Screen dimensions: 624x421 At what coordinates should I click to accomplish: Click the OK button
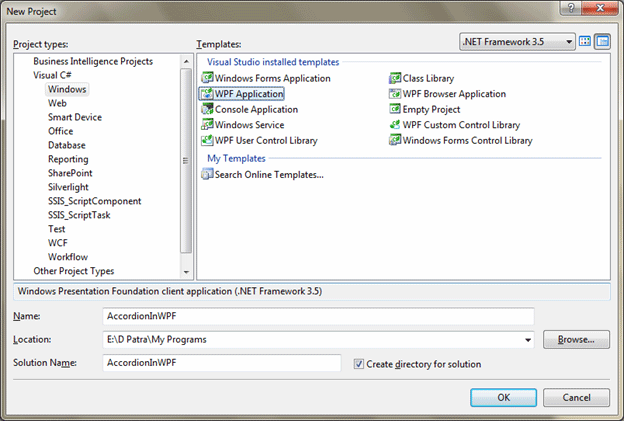click(x=503, y=397)
